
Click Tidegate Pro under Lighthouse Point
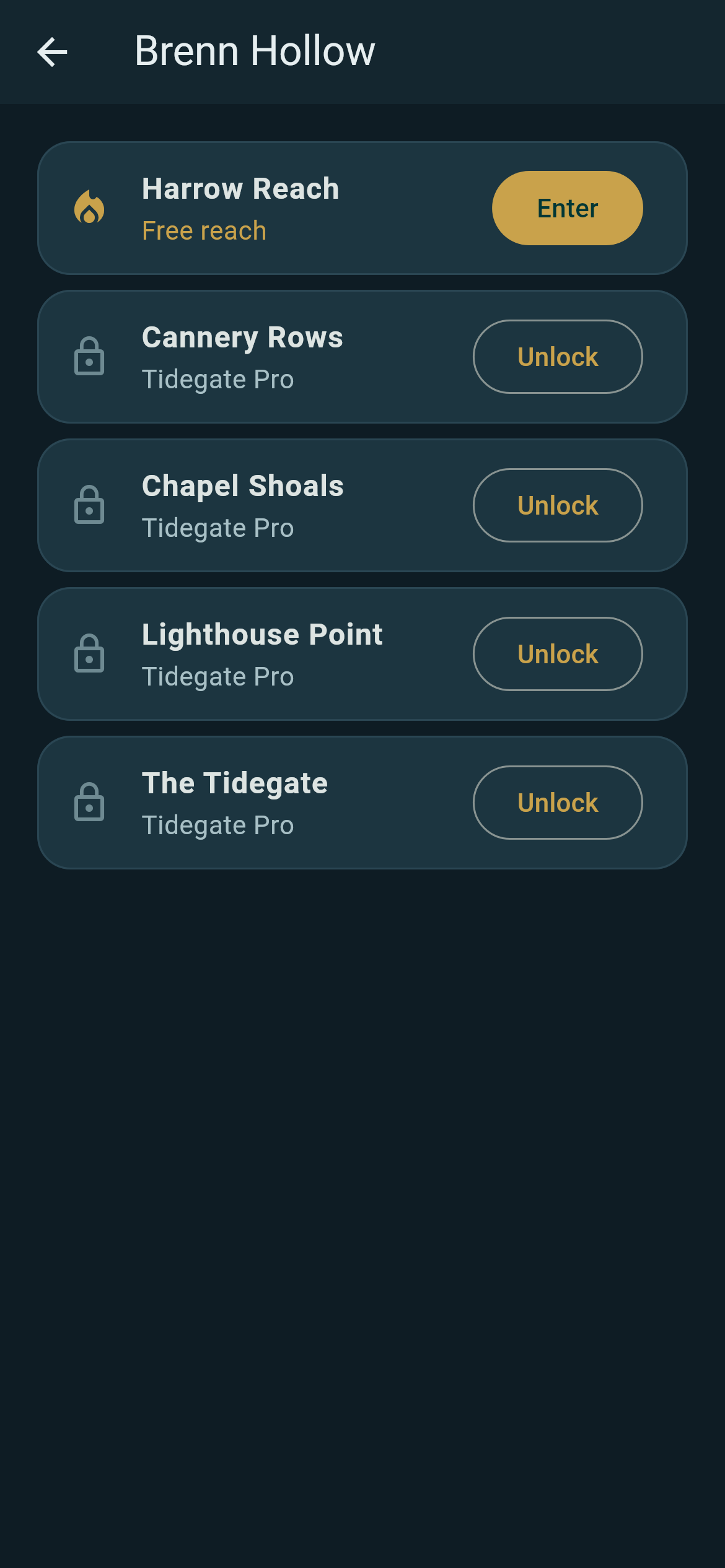tap(217, 677)
